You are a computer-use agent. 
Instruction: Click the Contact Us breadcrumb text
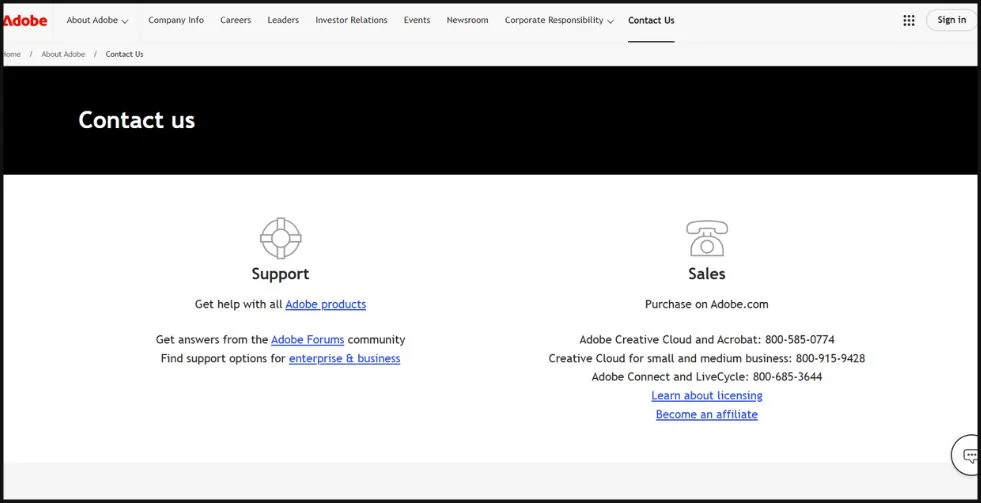pos(125,54)
